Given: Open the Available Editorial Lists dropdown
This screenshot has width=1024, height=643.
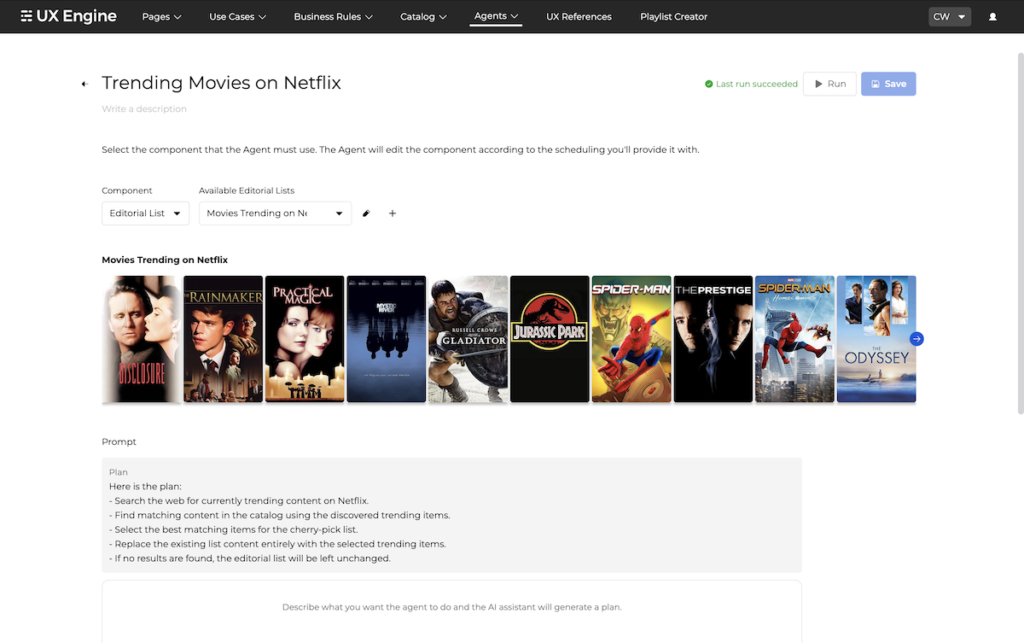Looking at the screenshot, I should click(x=275, y=213).
